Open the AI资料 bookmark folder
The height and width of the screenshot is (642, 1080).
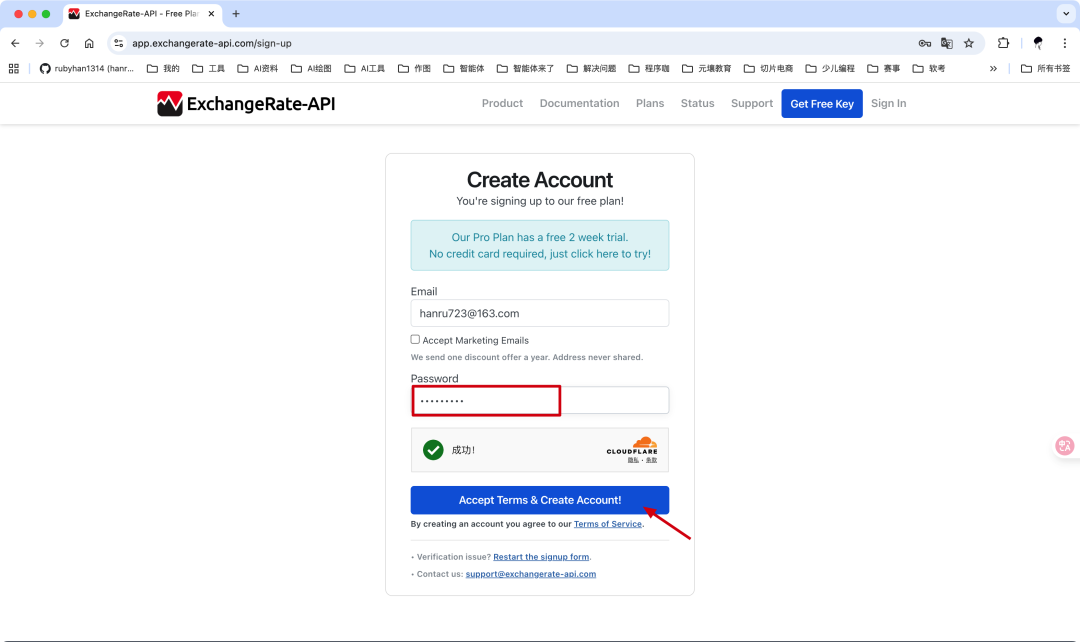(258, 68)
